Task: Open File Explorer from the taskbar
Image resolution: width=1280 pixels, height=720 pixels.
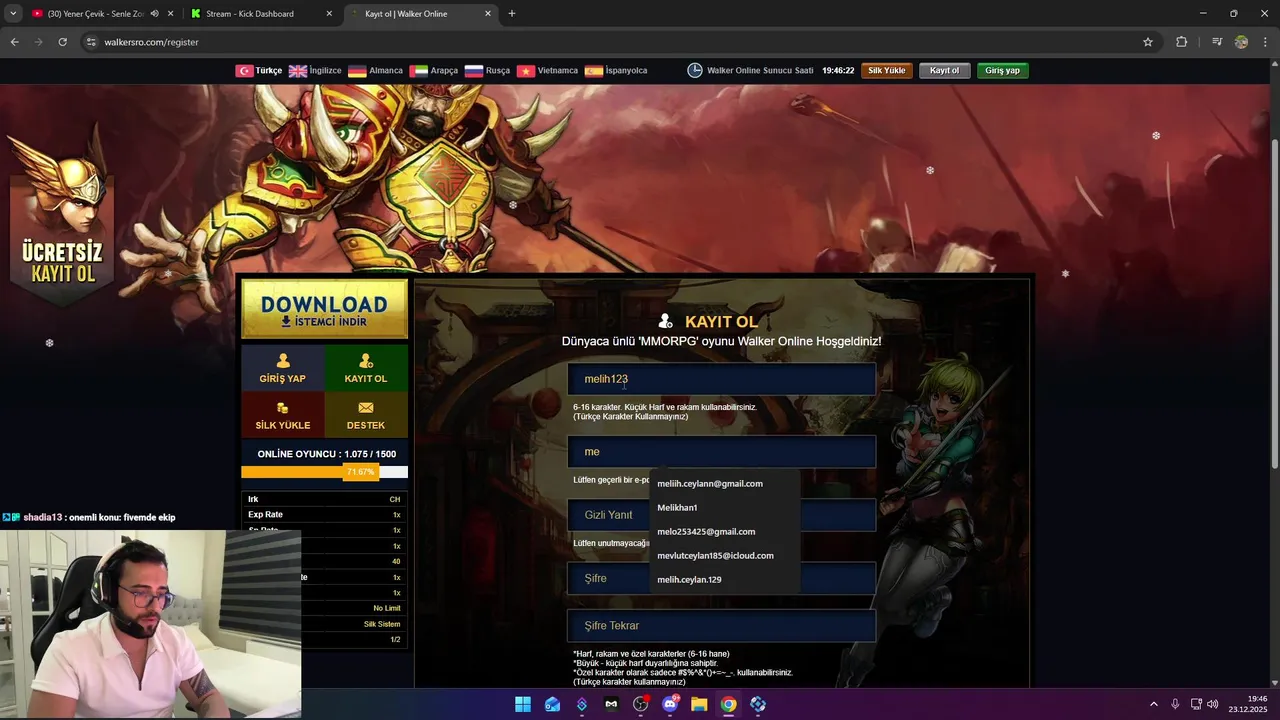Action: 699,704
